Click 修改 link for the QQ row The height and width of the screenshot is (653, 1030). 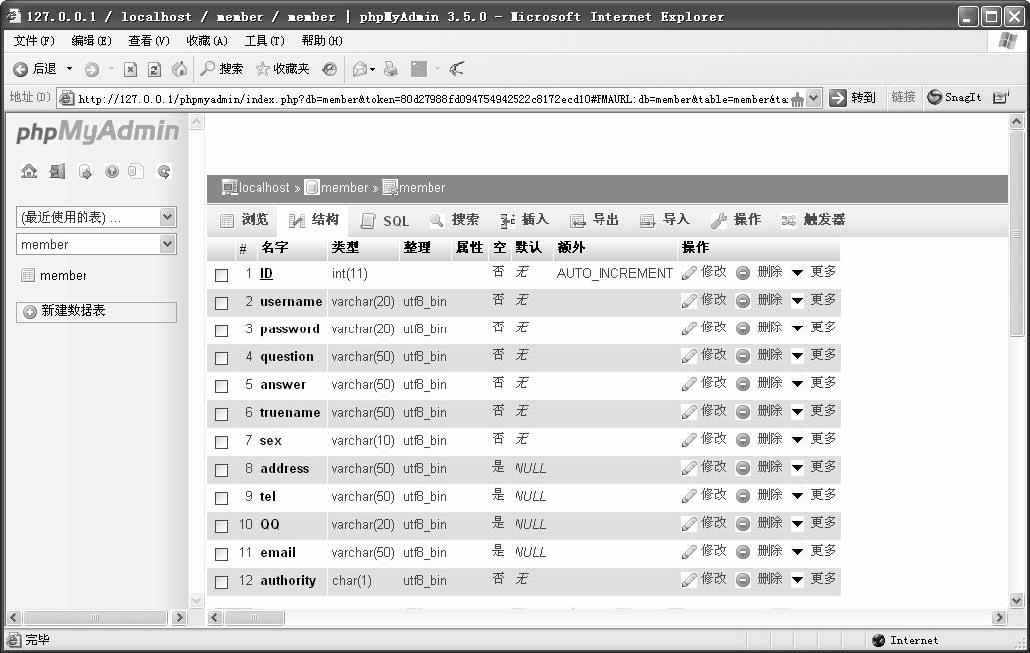coord(713,523)
